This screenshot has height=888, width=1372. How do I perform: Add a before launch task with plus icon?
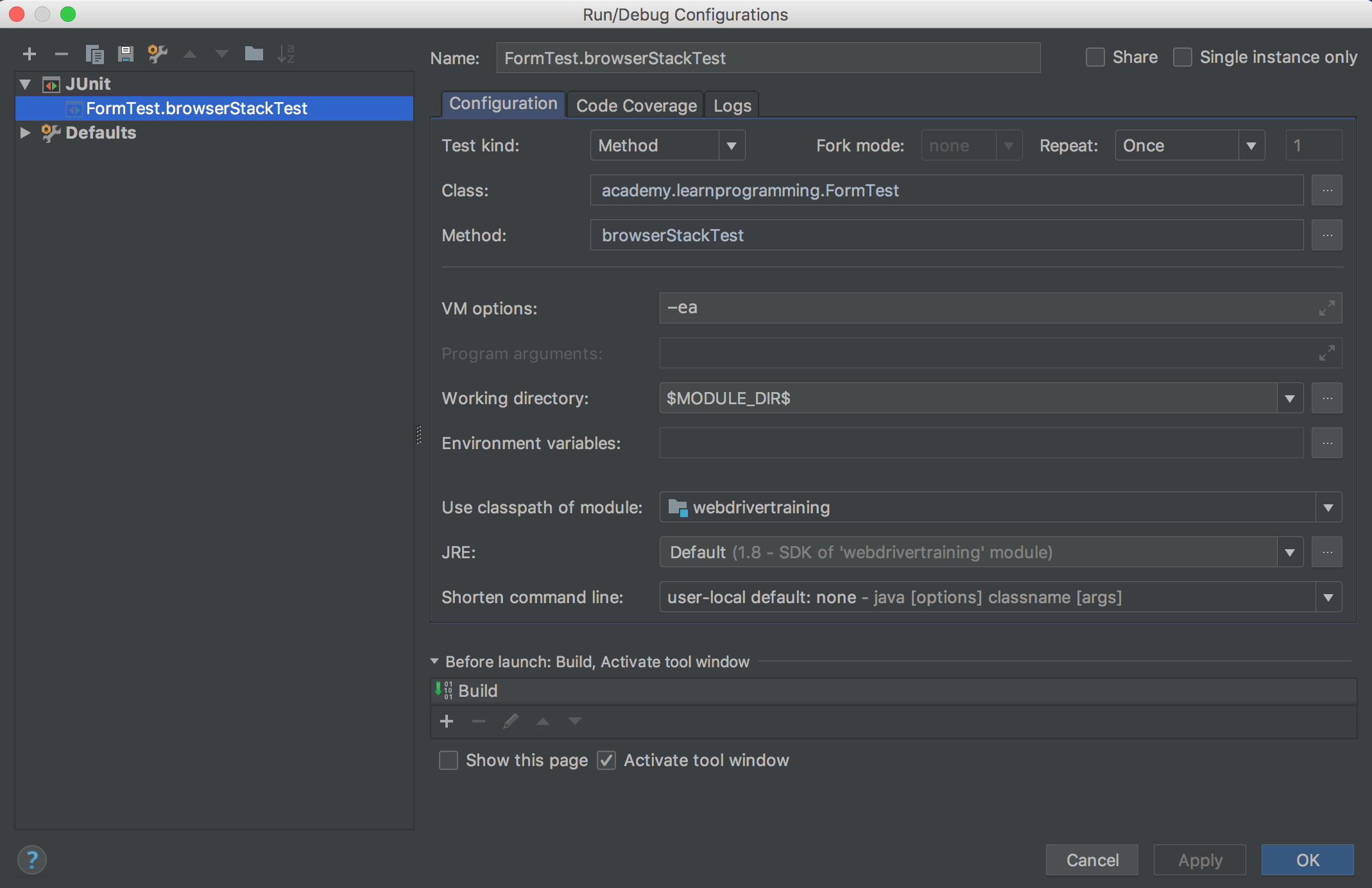447,721
